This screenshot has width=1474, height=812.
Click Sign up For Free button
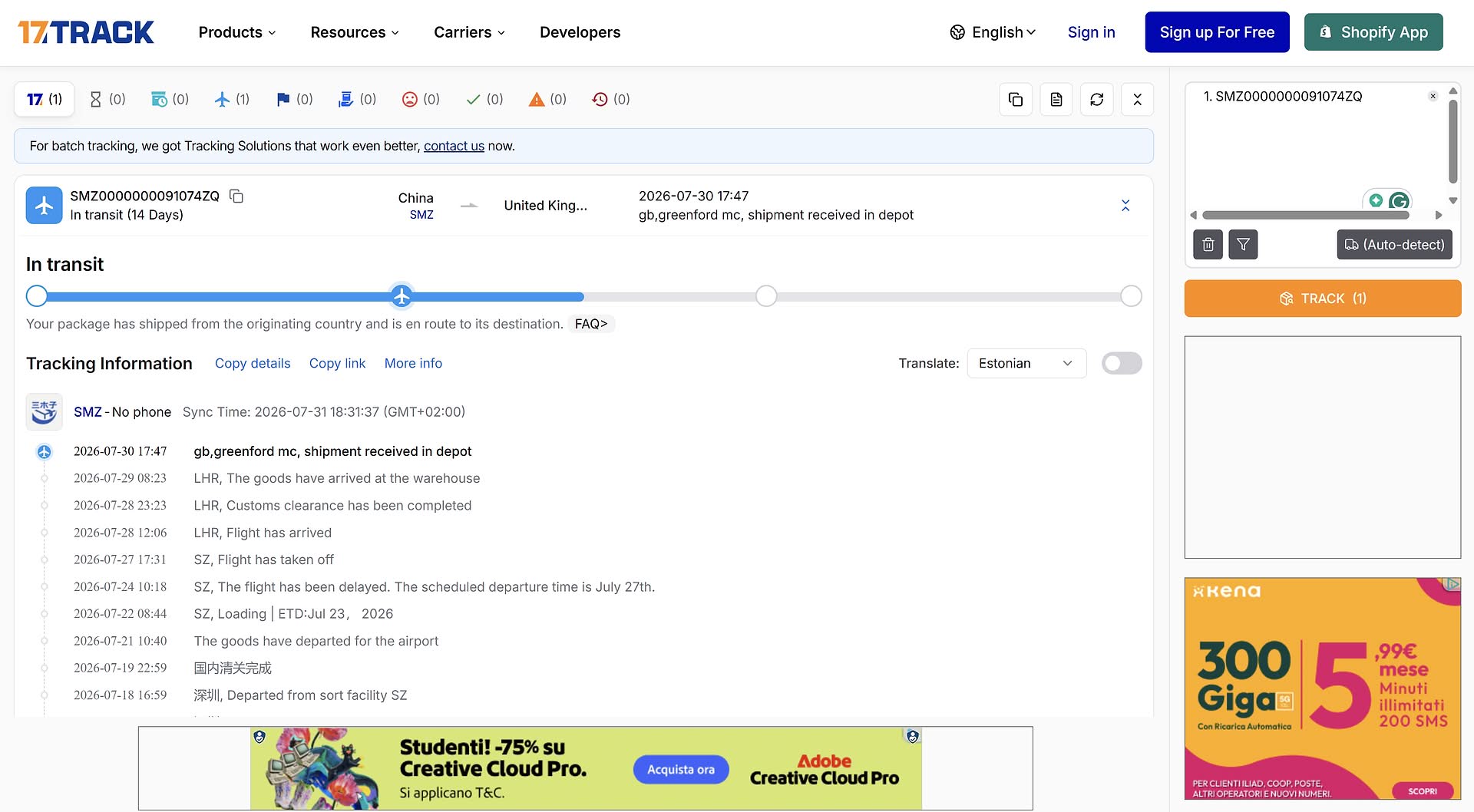1217,32
